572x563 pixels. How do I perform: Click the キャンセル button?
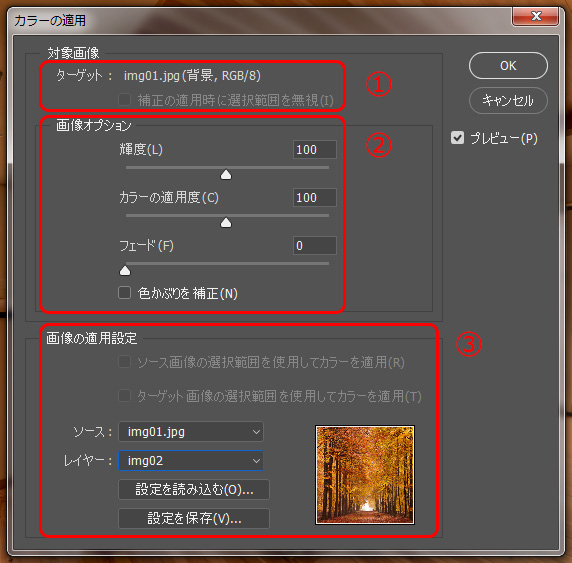508,100
